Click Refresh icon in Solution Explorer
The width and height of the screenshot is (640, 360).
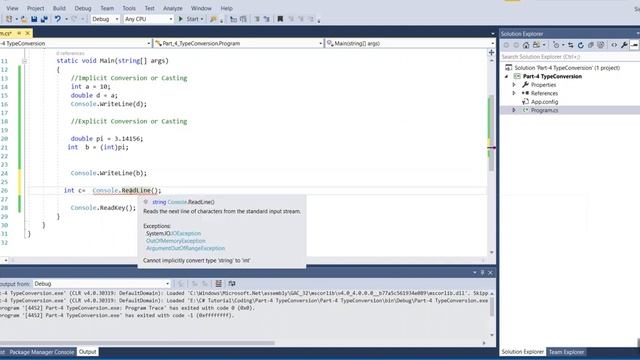click(581, 45)
